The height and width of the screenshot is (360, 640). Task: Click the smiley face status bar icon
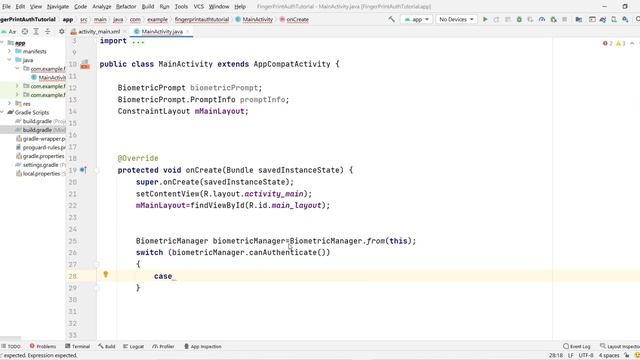[x=637, y=356]
